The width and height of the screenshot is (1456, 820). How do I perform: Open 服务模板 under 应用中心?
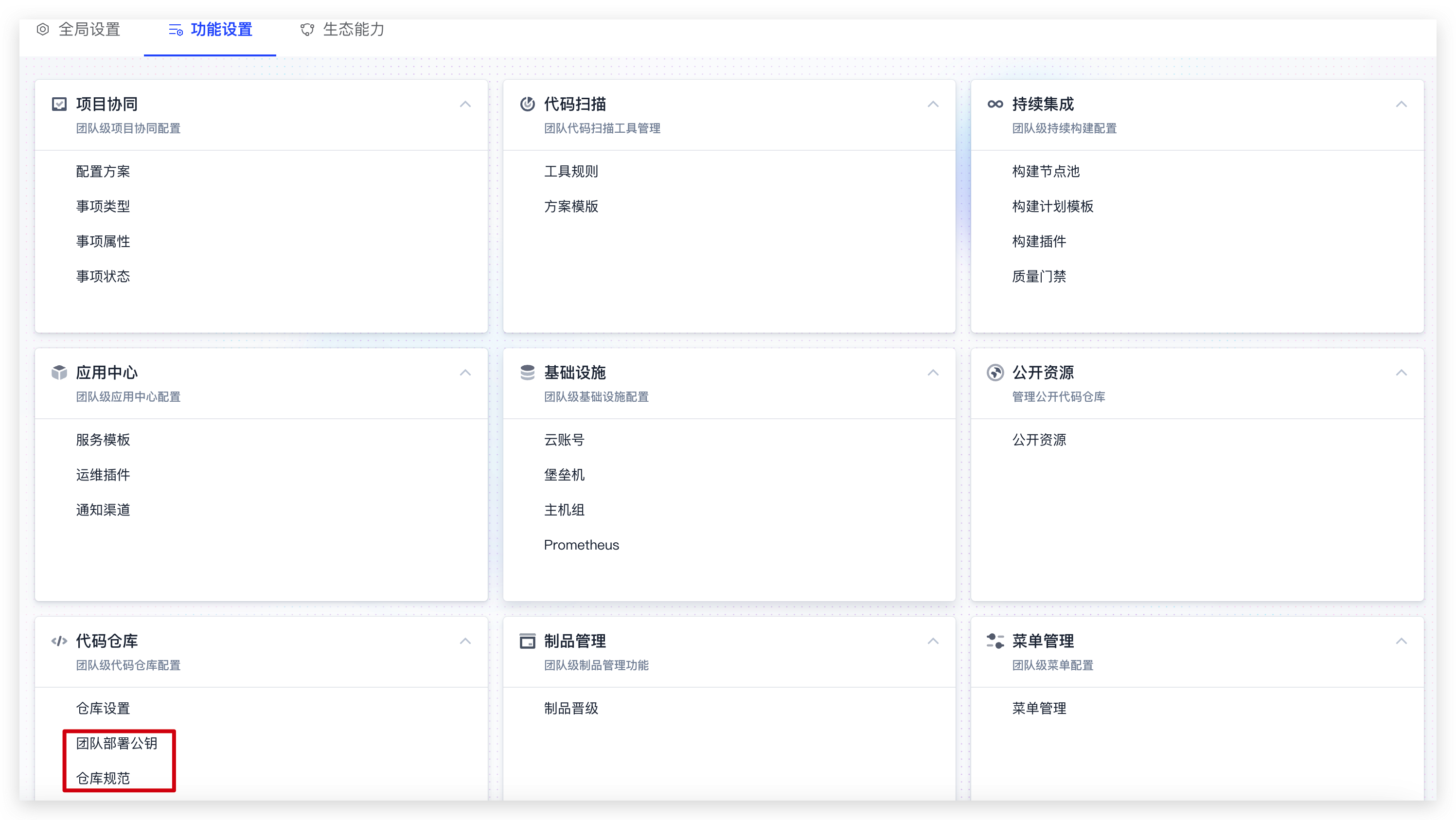[103, 440]
